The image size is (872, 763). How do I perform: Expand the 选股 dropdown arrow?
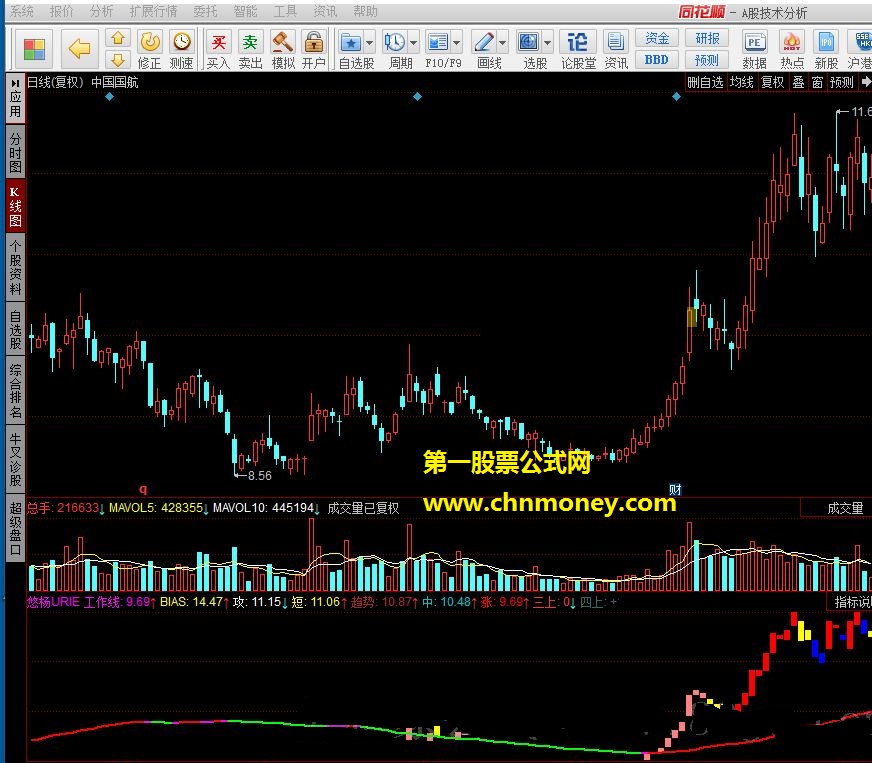[x=548, y=42]
